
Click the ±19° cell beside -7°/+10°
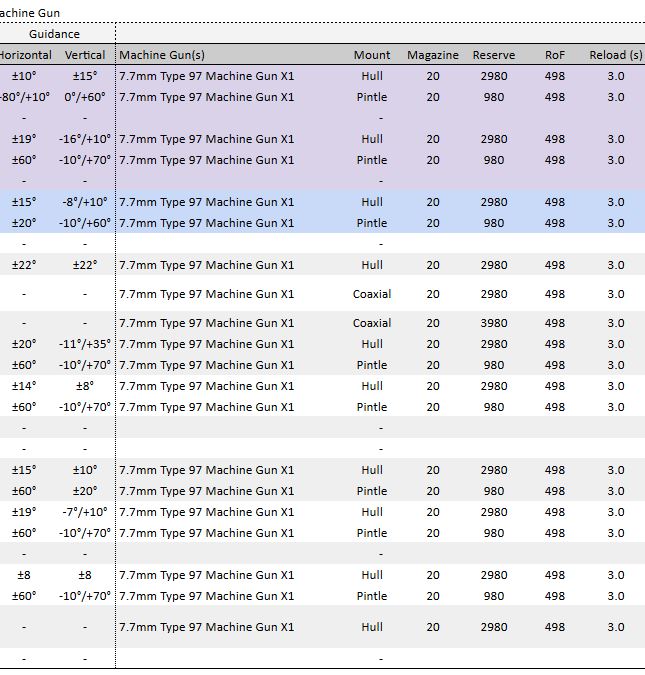pyautogui.click(x=24, y=512)
